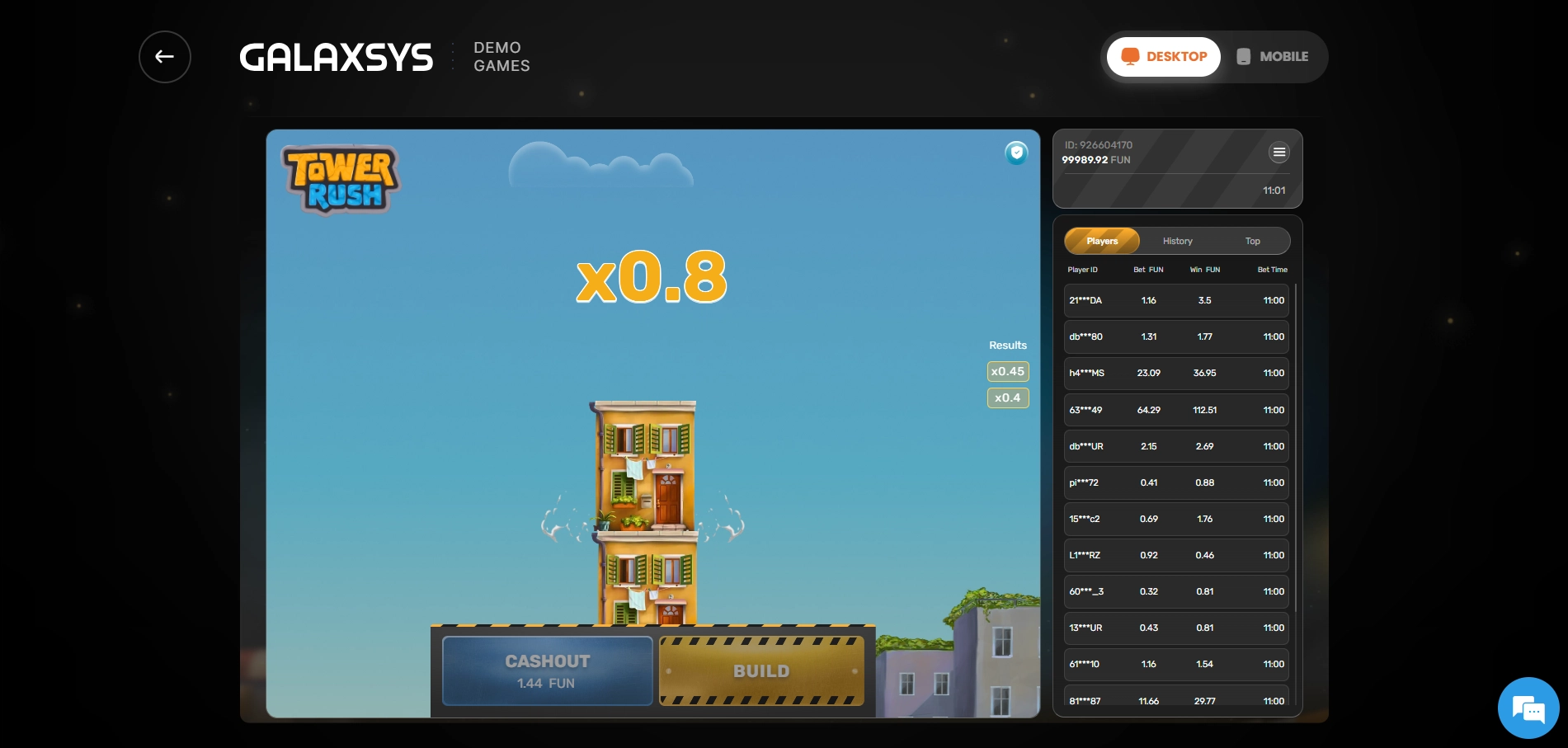Click the Tower Rush logo
Viewport: 1568px width, 748px height.
pyautogui.click(x=341, y=179)
